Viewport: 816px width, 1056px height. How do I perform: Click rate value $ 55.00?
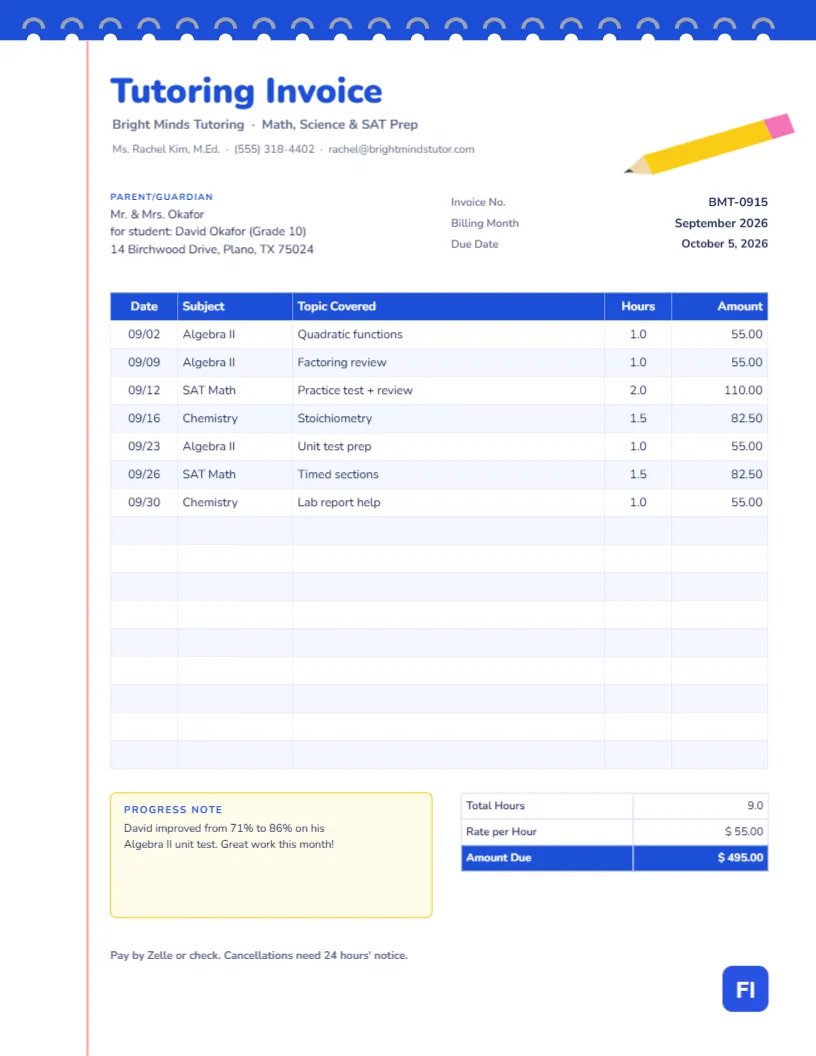point(744,832)
